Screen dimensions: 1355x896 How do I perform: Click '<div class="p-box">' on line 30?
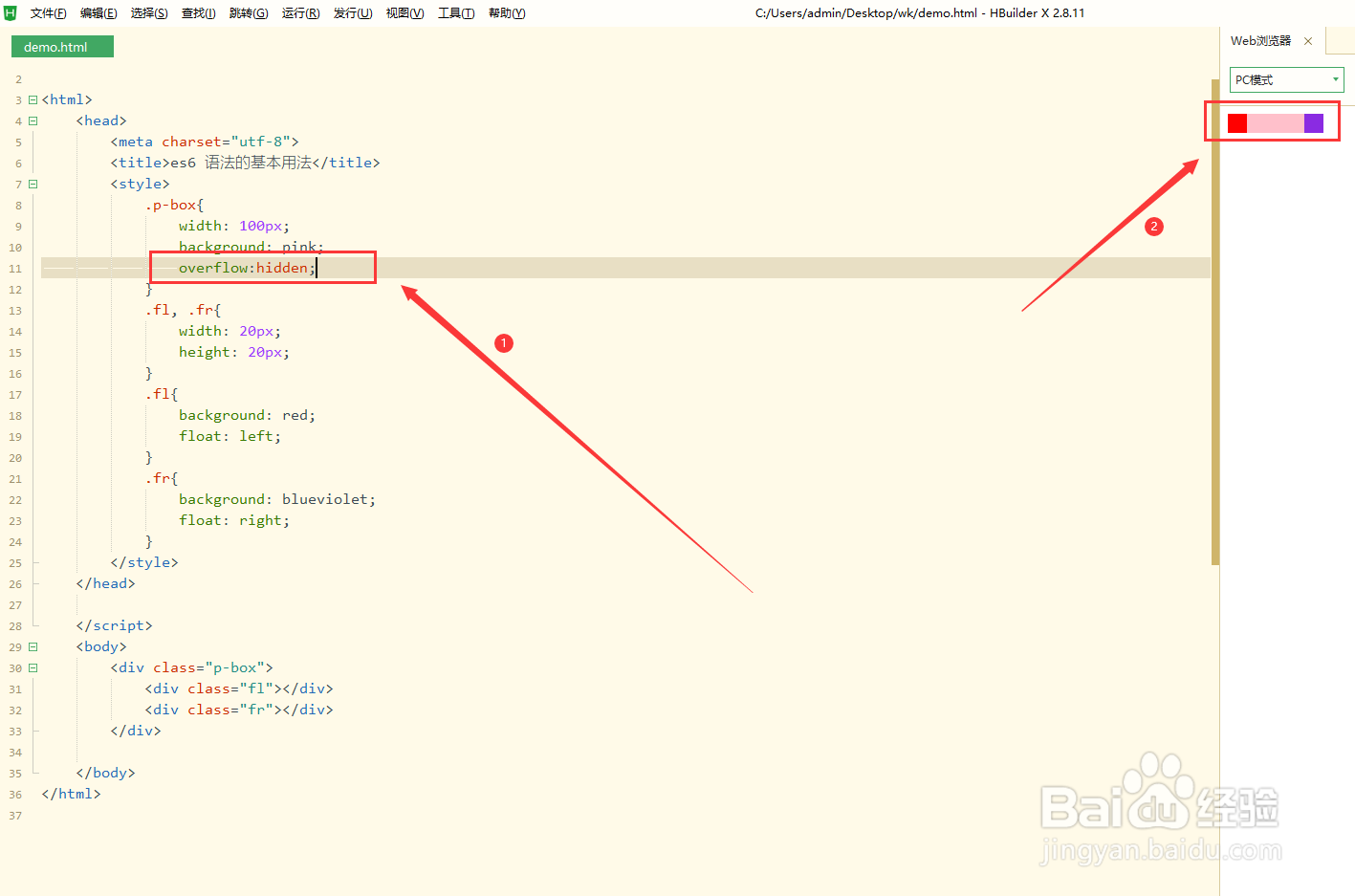pyautogui.click(x=191, y=667)
